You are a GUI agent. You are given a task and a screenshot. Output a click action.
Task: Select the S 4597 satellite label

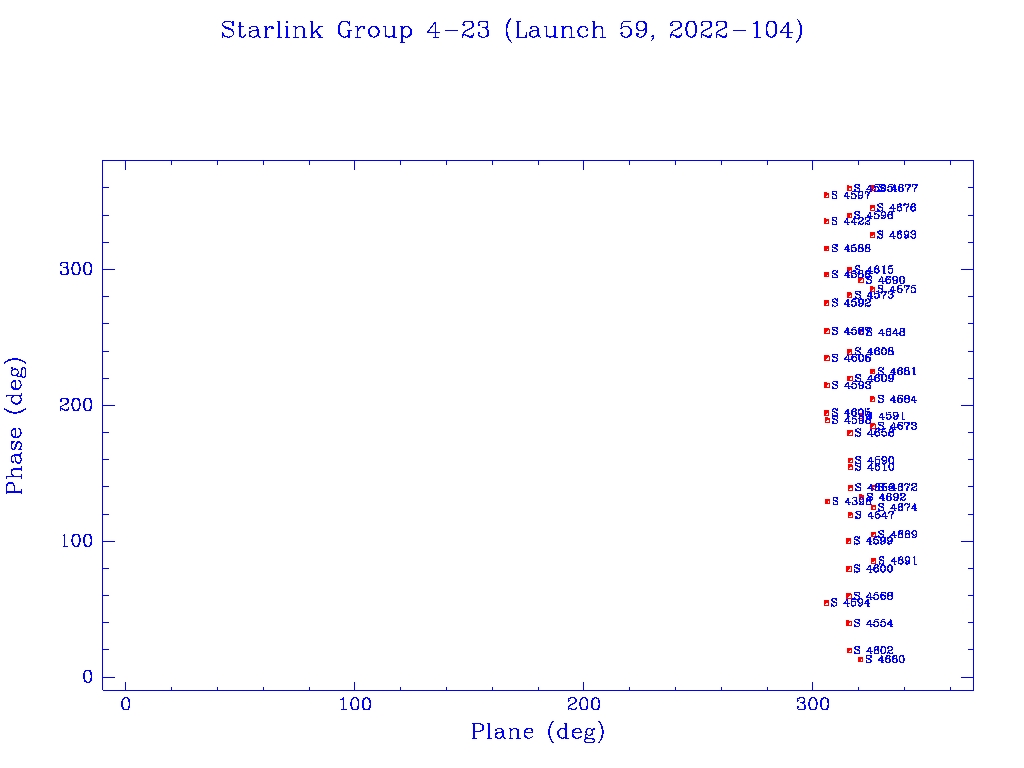tap(850, 195)
